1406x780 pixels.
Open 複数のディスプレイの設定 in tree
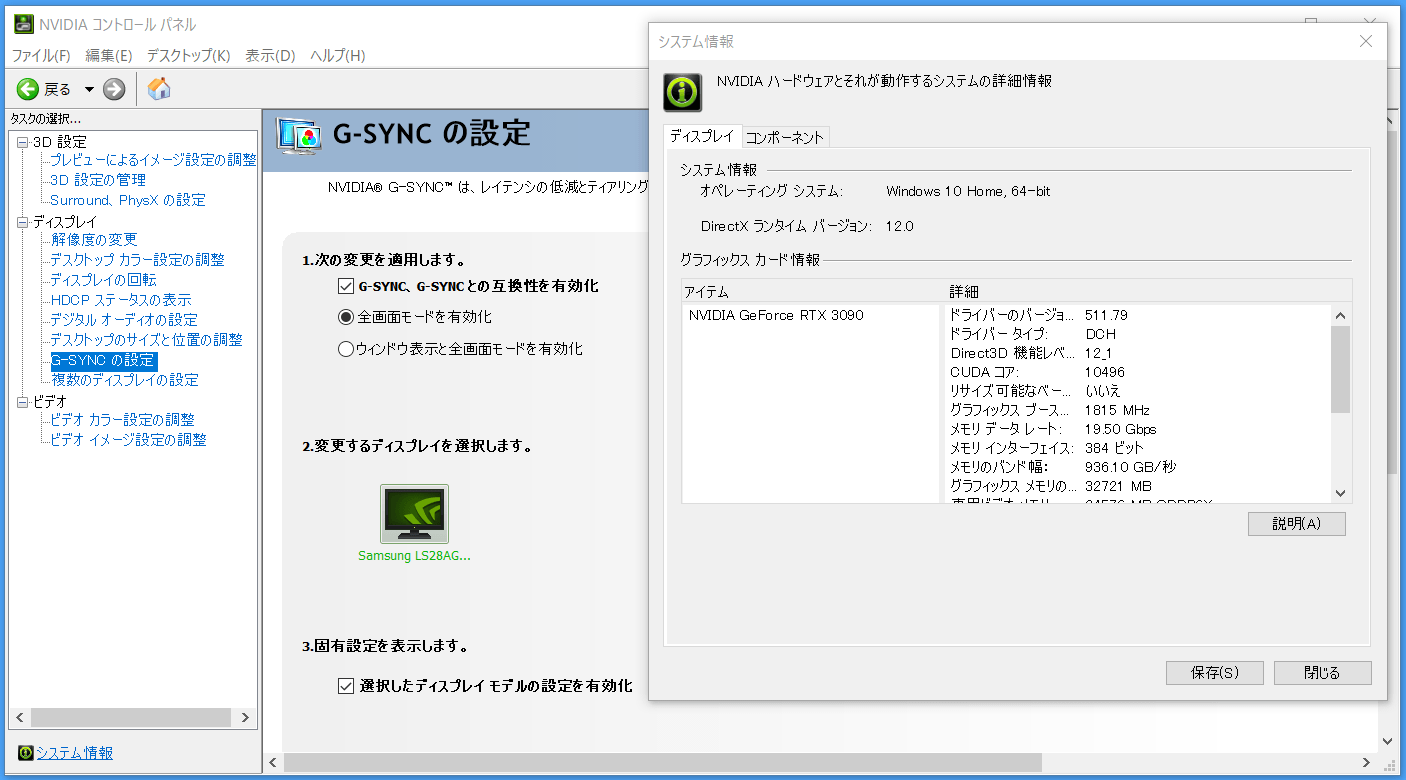[x=125, y=380]
